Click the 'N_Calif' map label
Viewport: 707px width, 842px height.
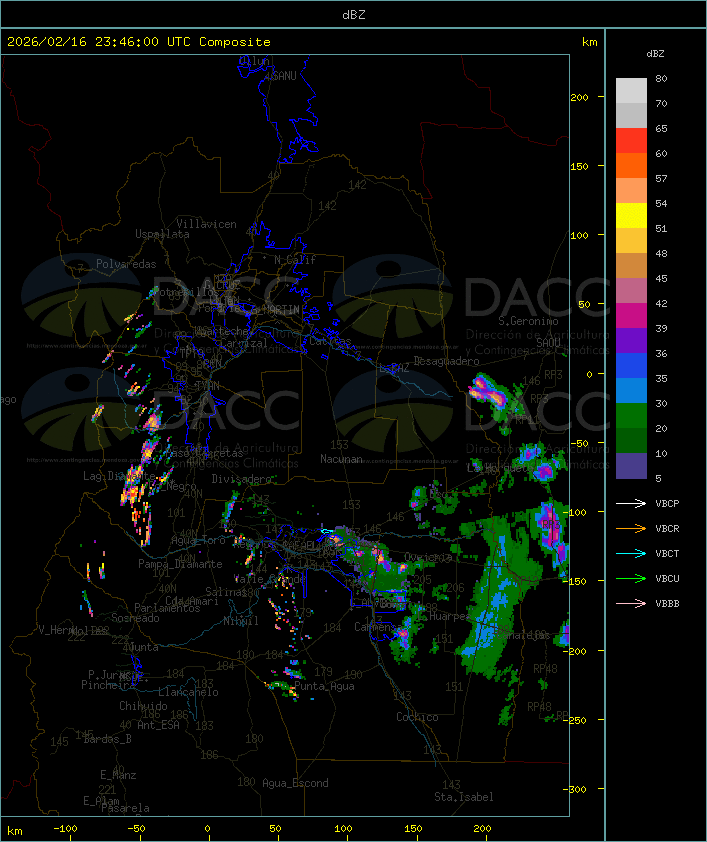[x=295, y=260]
